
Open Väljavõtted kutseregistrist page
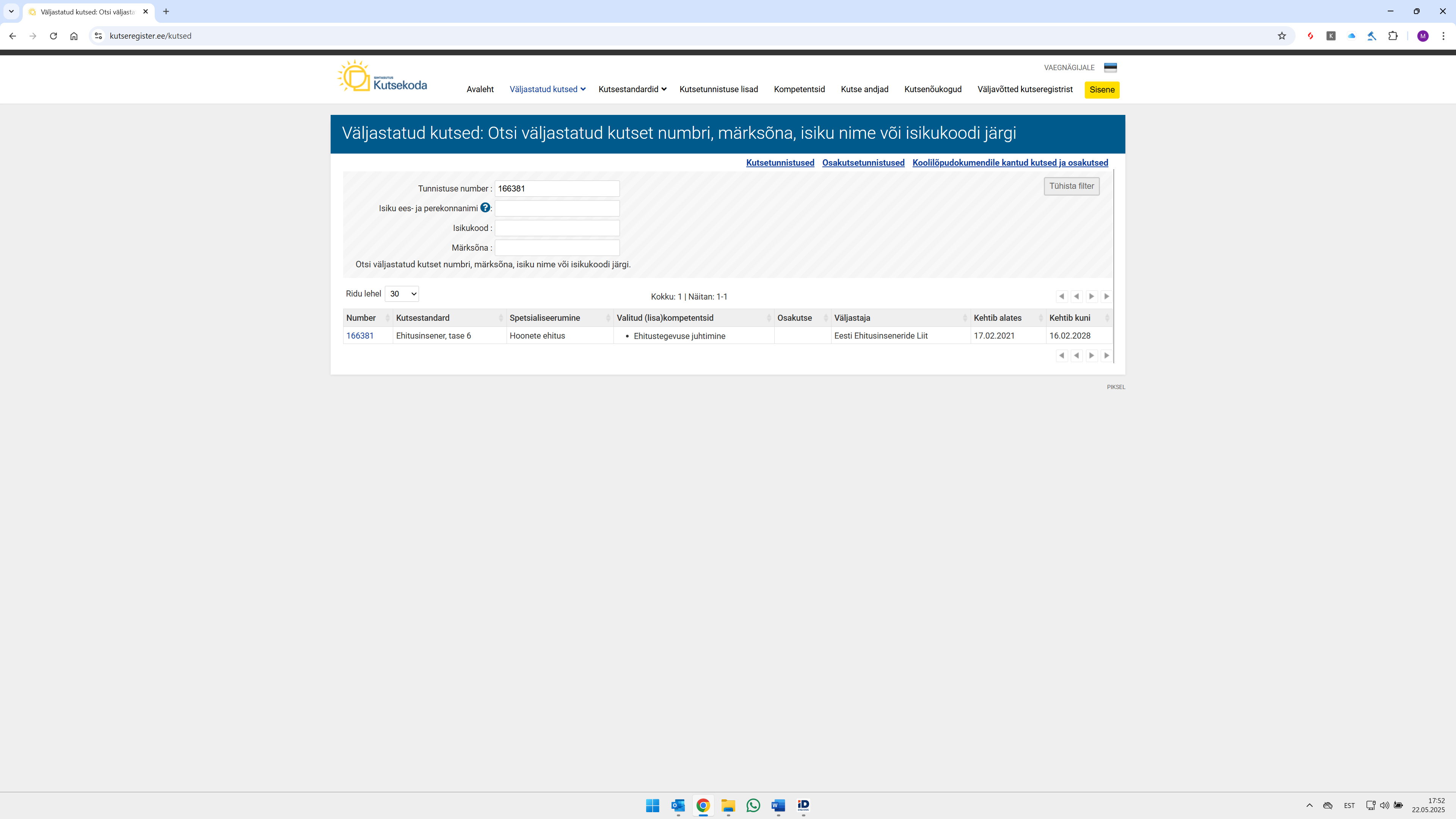point(1025,89)
